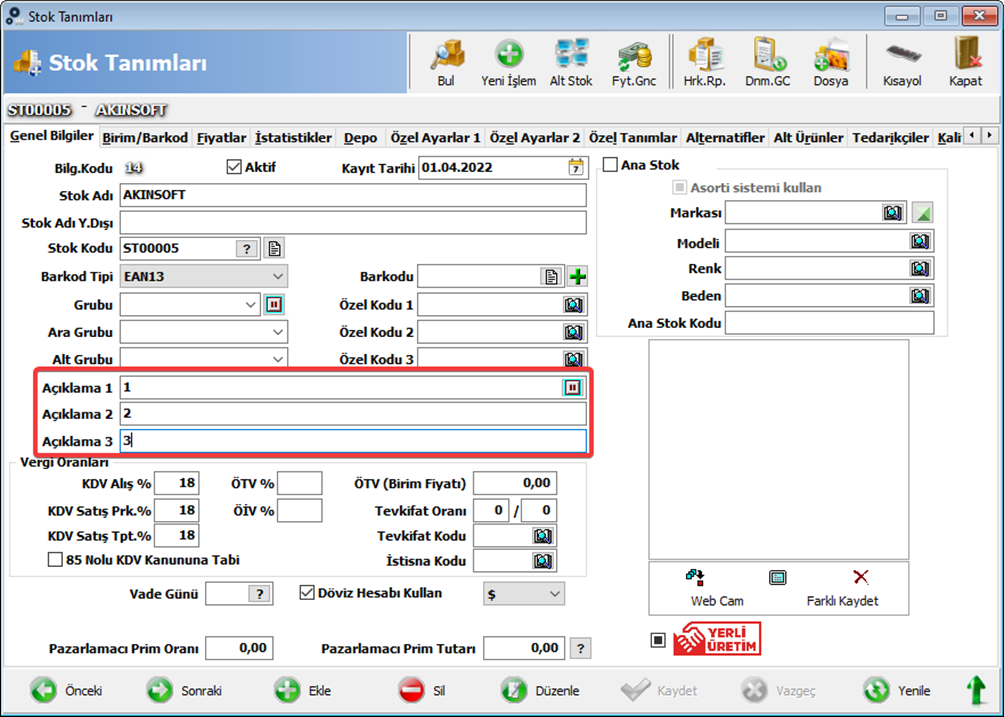
Task: Open the Beden lookup icon
Action: (920, 296)
